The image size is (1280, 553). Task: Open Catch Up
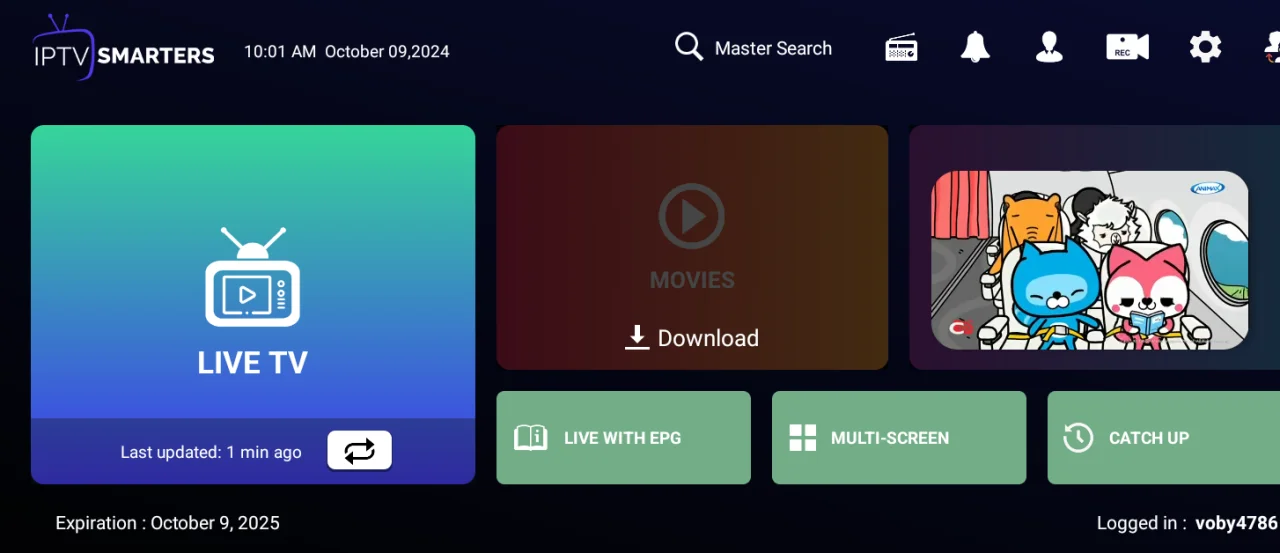[1163, 437]
